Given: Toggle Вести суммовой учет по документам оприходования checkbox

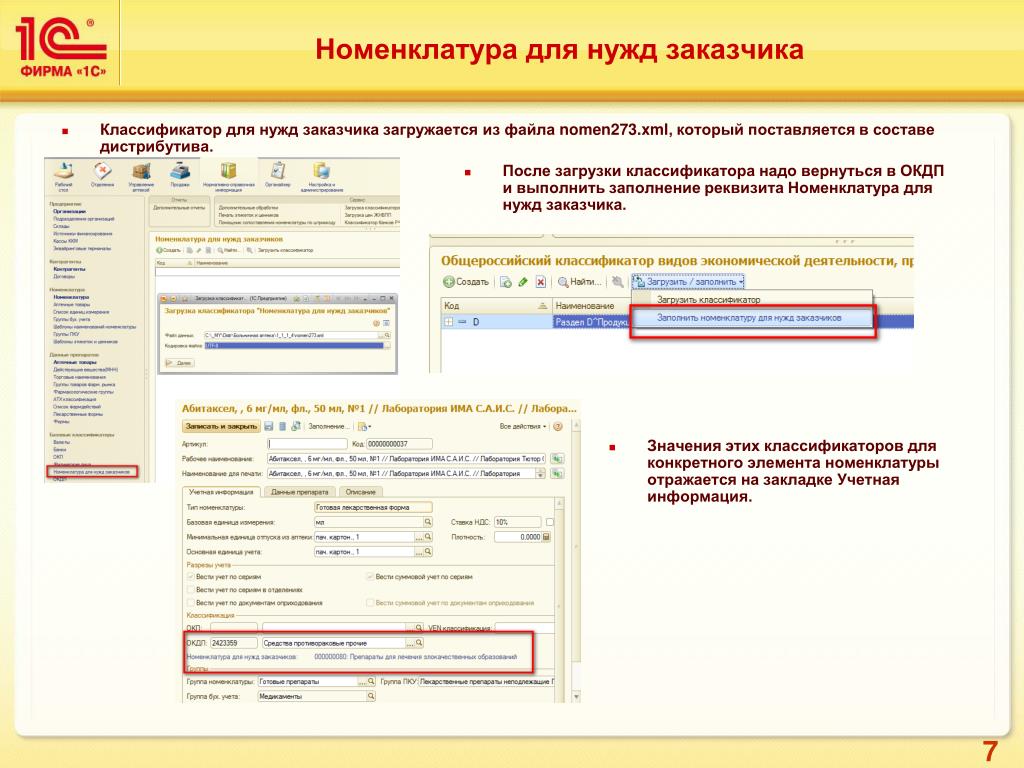Looking at the screenshot, I should pyautogui.click(x=370, y=603).
